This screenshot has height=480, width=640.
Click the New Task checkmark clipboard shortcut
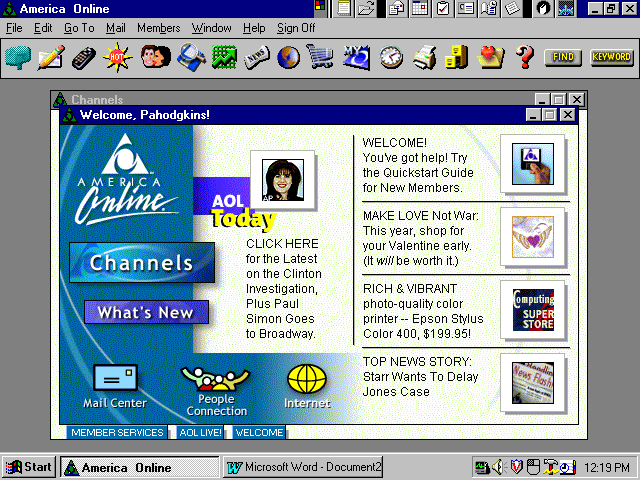click(442, 8)
